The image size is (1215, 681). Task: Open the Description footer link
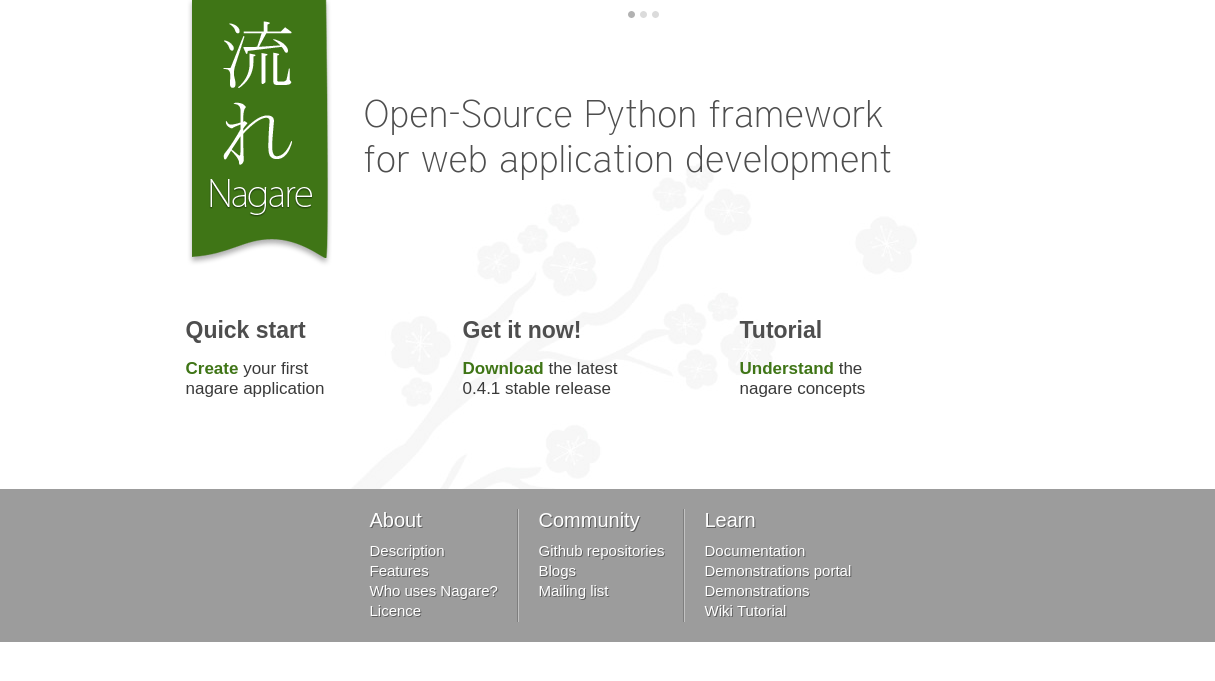407,551
